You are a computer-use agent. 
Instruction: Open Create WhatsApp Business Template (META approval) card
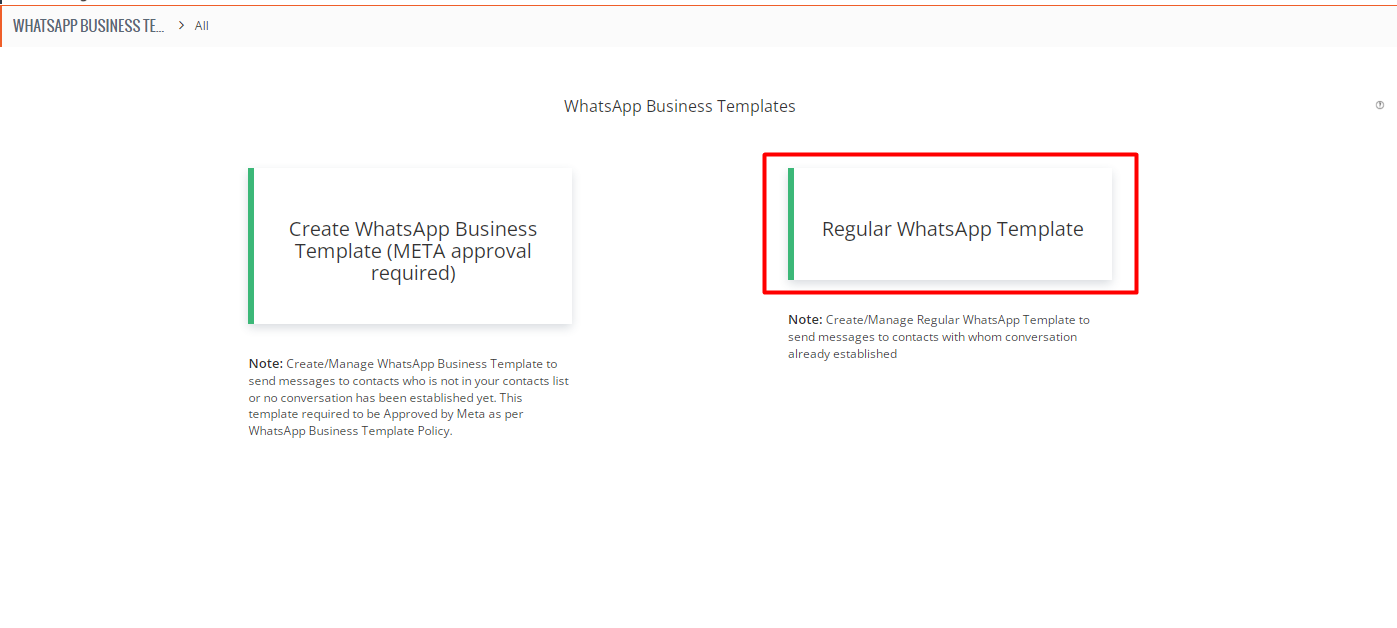pyautogui.click(x=410, y=246)
